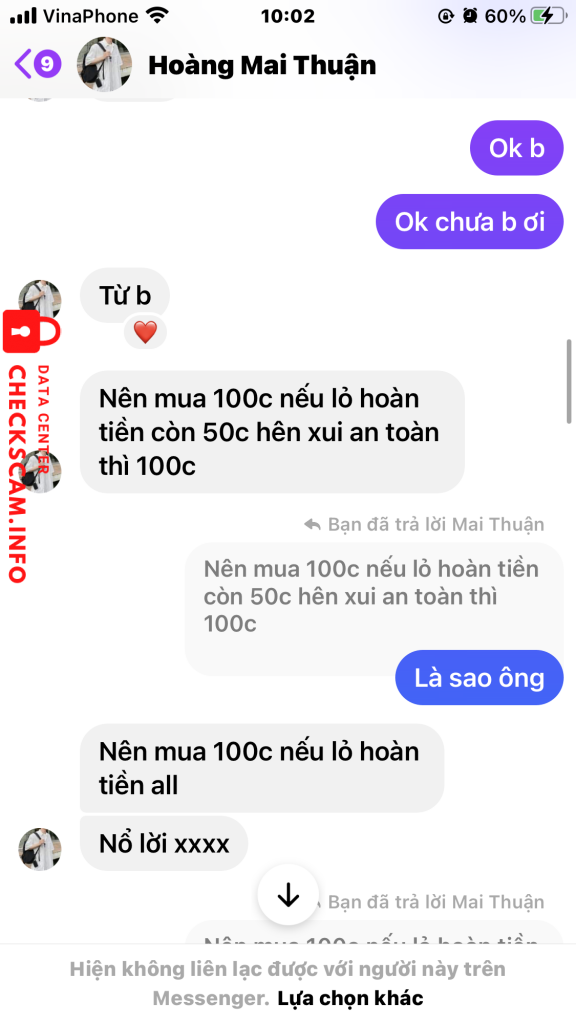Tap sender avatar beside 'Nổ lời xxxx'
This screenshot has height=1024, width=576.
click(x=39, y=850)
